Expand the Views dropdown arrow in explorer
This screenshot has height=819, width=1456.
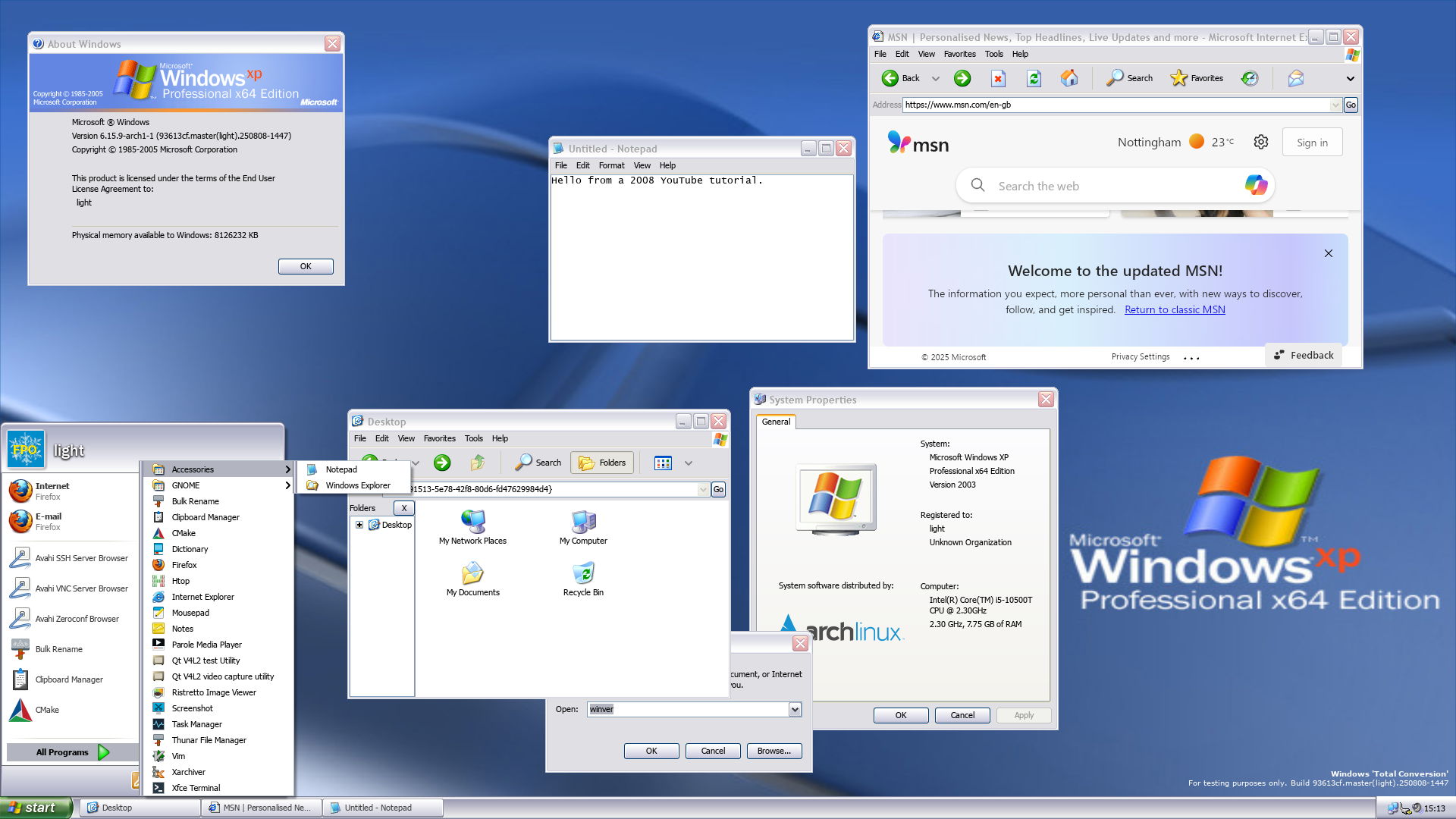tap(689, 463)
